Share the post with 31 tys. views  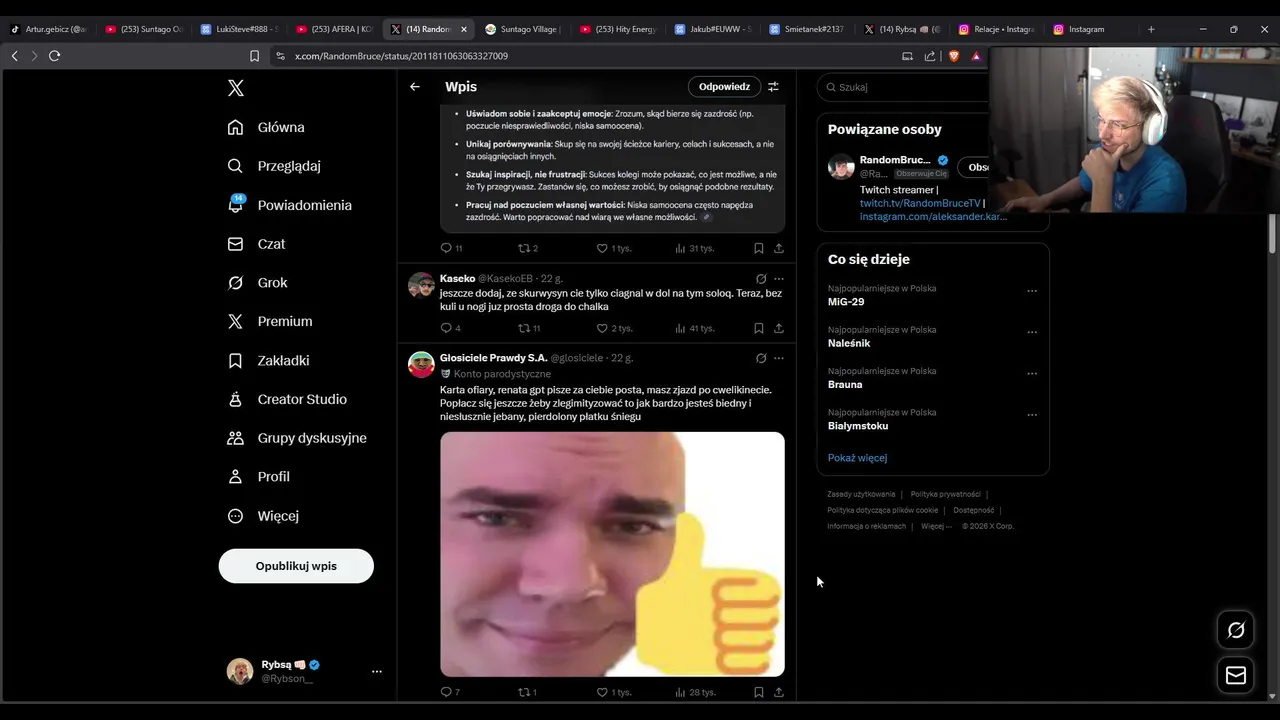[x=779, y=248]
